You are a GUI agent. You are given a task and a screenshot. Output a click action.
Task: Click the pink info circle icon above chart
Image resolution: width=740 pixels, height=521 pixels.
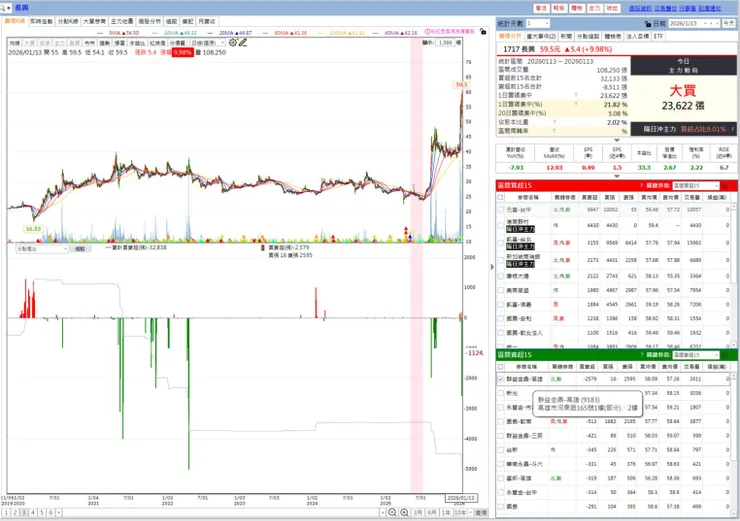coord(427,31)
